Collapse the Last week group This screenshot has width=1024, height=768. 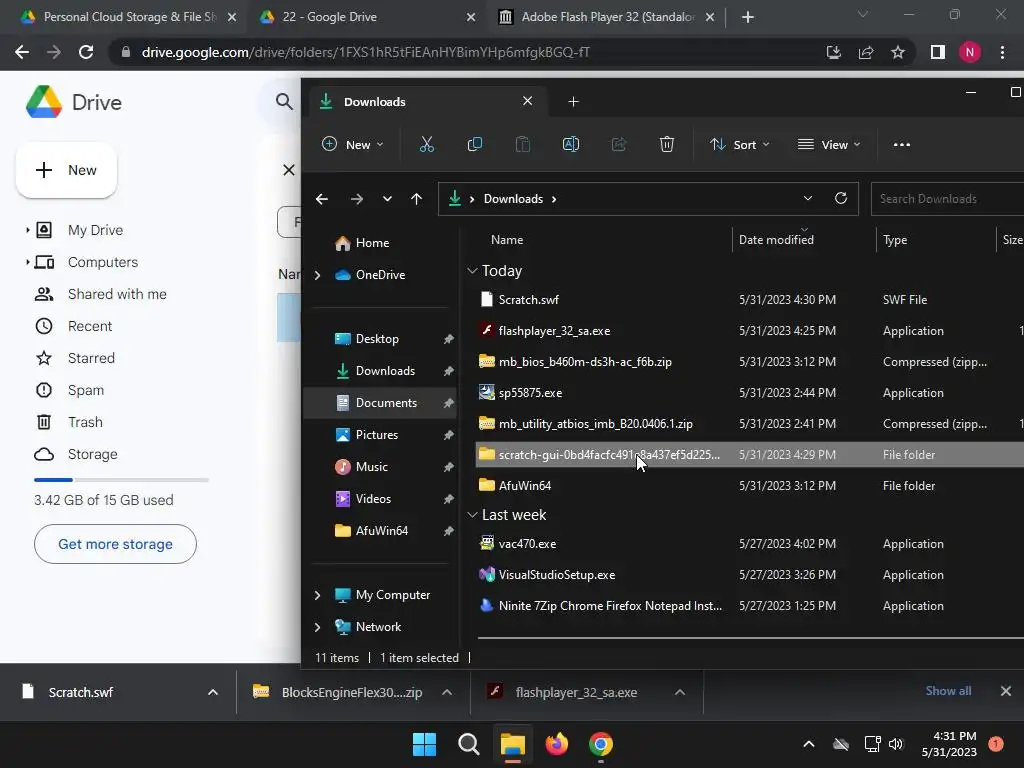tap(472, 515)
